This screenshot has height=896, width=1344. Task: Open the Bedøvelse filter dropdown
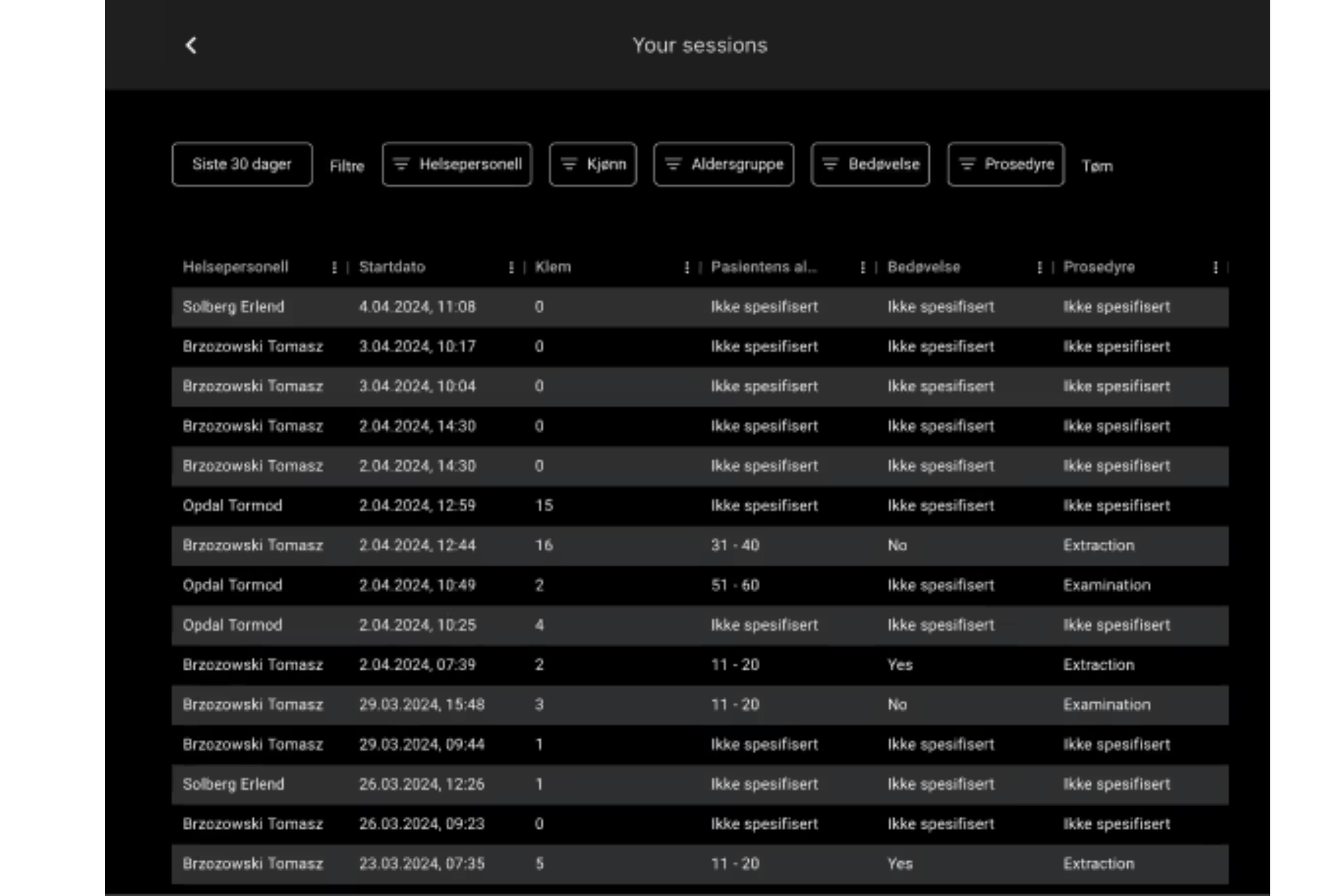(870, 164)
